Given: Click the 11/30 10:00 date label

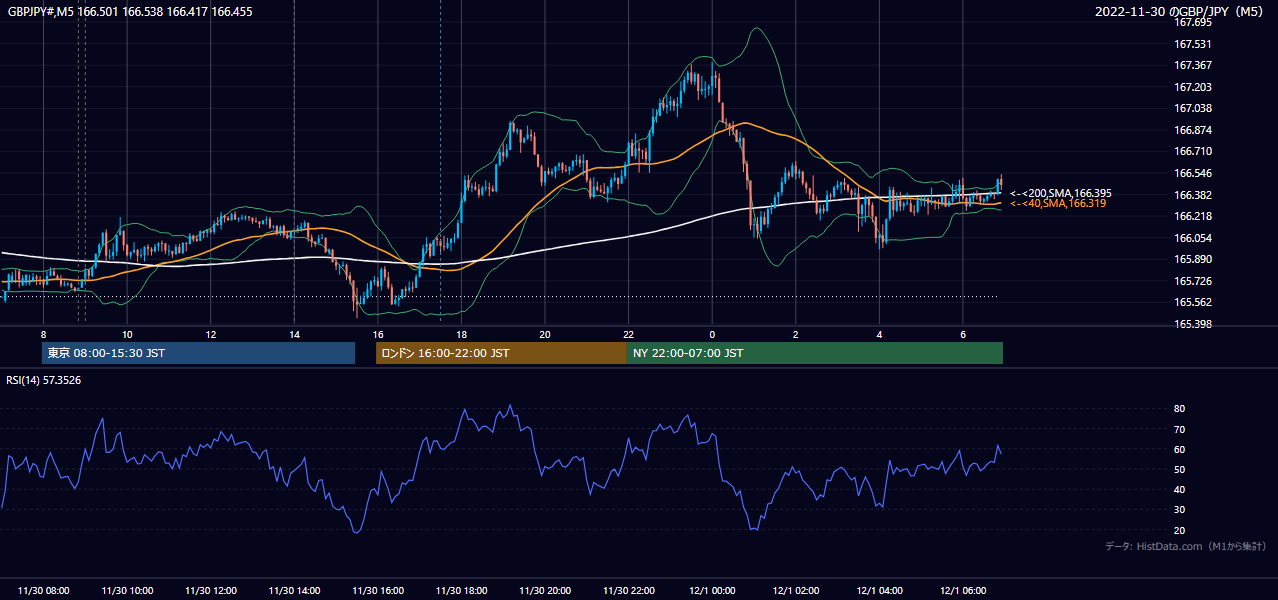Looking at the screenshot, I should coord(127,591).
